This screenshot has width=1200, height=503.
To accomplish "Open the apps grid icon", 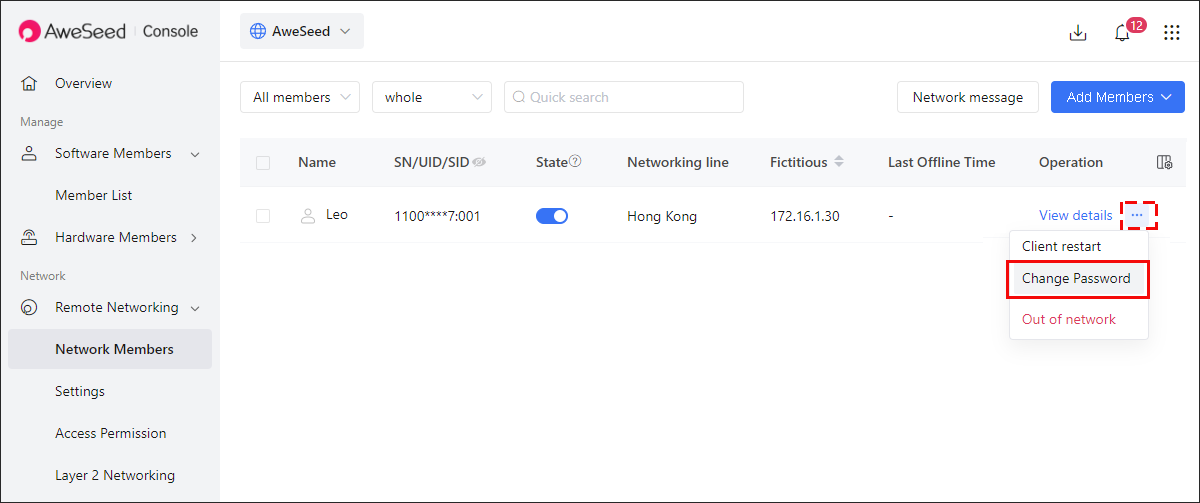I will click(1172, 32).
